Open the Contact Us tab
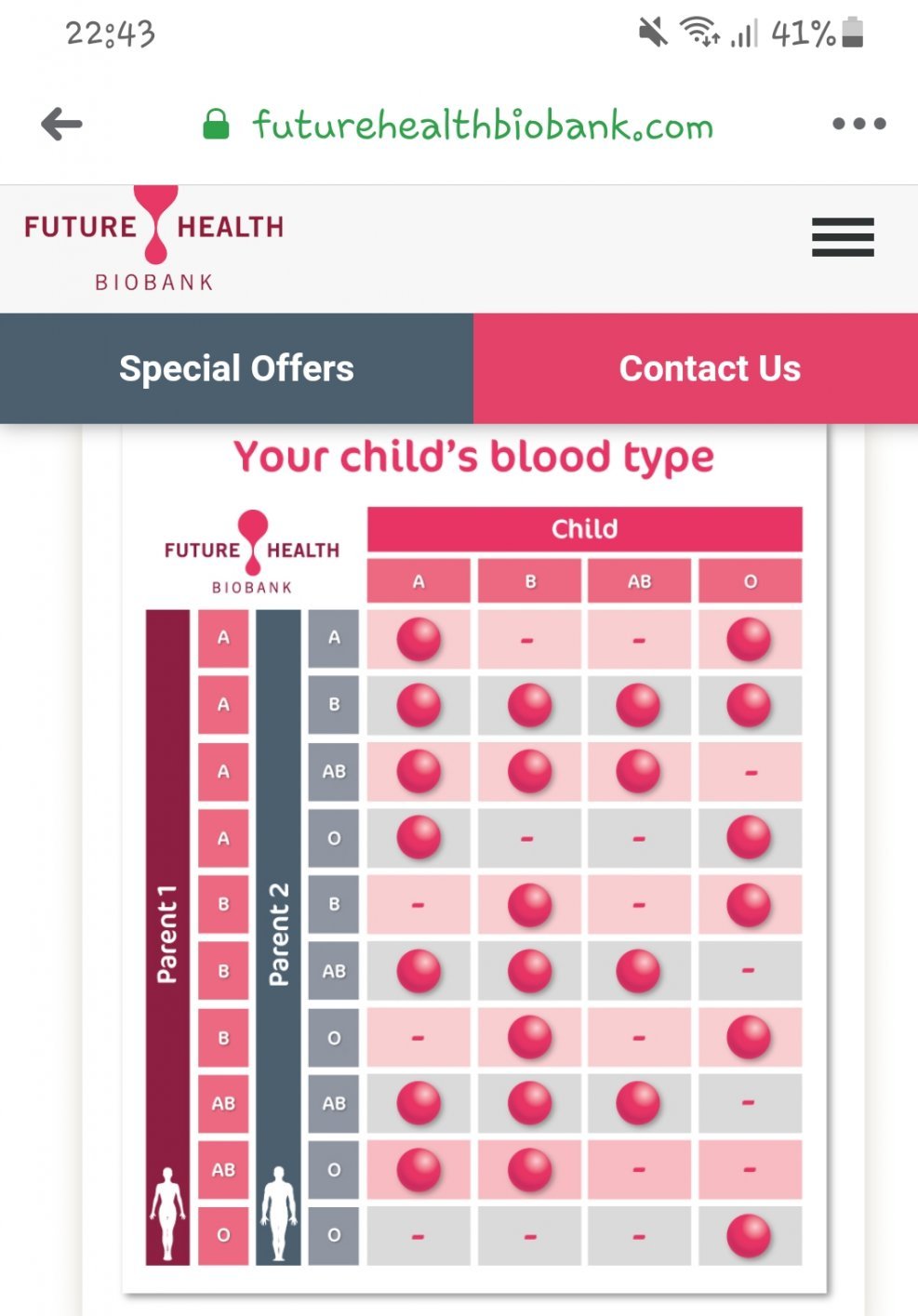This screenshot has width=918, height=1316. click(x=709, y=368)
